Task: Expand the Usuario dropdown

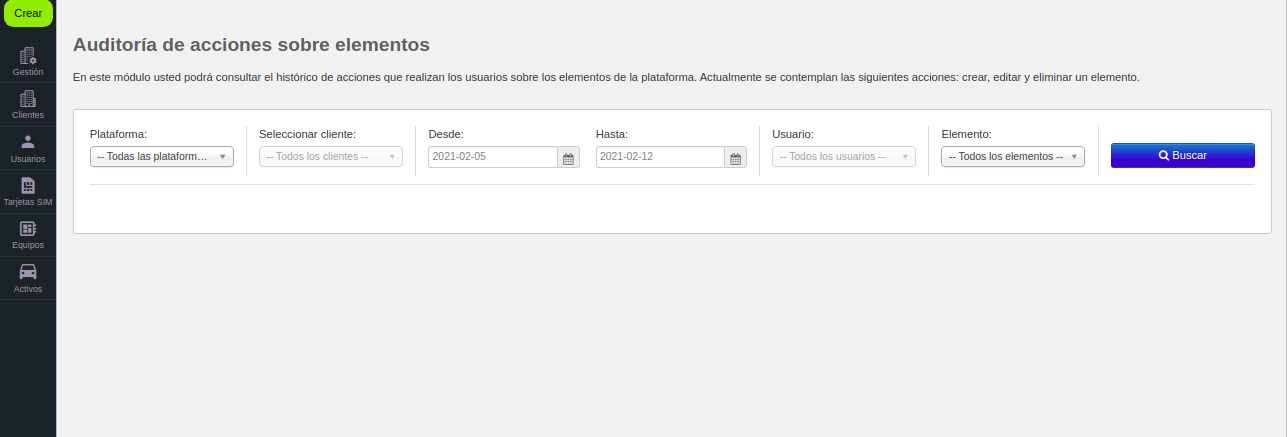Action: pyautogui.click(x=844, y=157)
